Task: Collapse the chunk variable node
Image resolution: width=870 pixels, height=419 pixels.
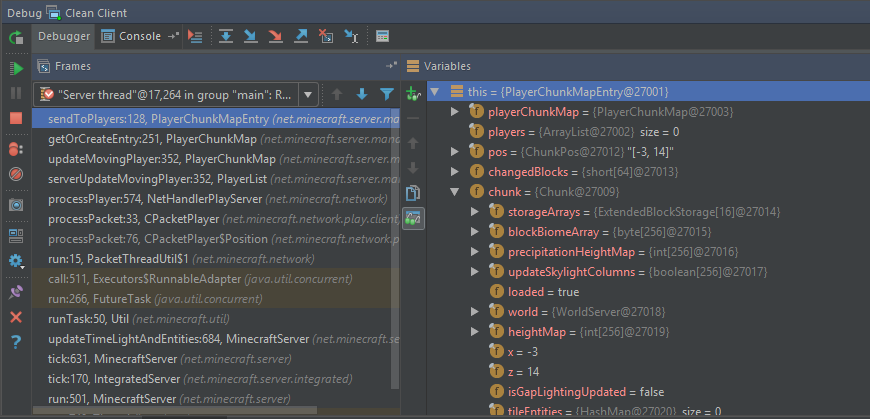Action: [x=456, y=191]
